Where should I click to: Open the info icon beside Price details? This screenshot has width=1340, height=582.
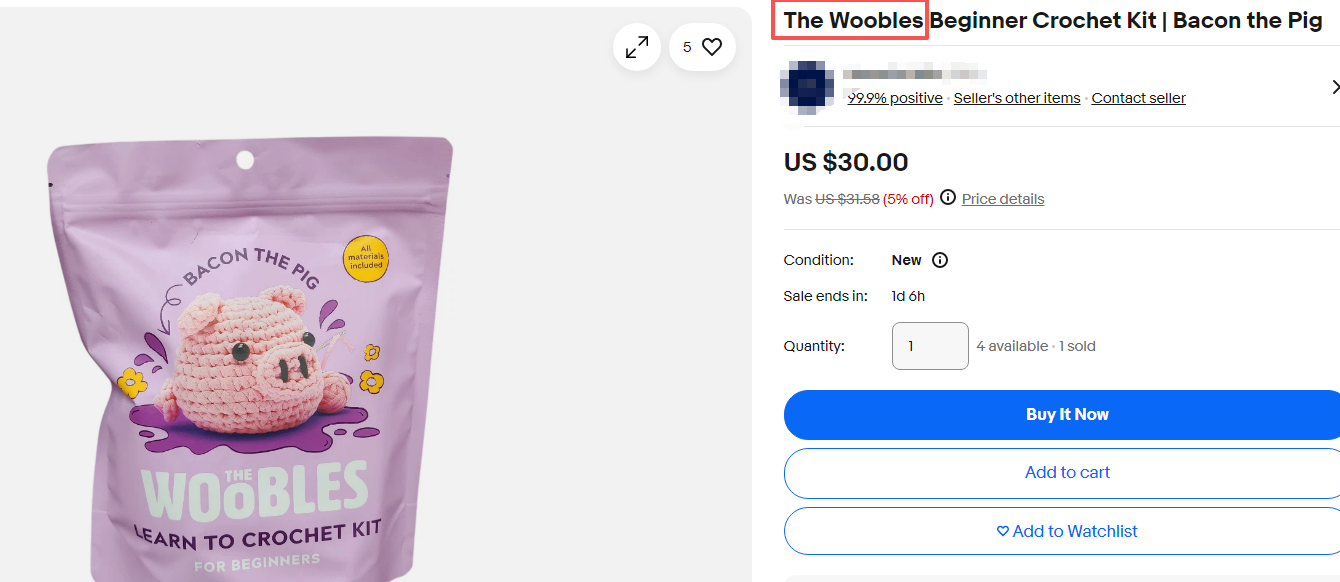947,198
